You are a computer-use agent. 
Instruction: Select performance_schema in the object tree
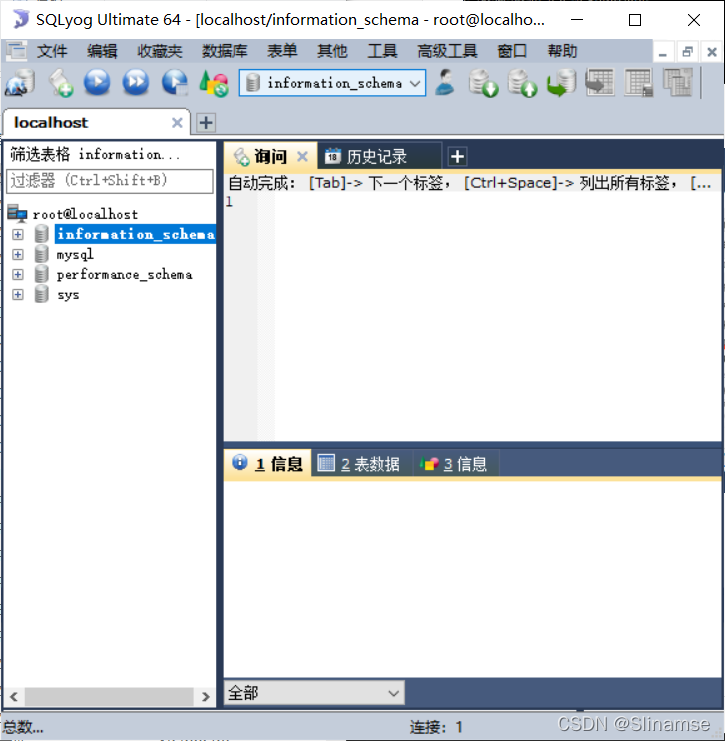(x=124, y=275)
